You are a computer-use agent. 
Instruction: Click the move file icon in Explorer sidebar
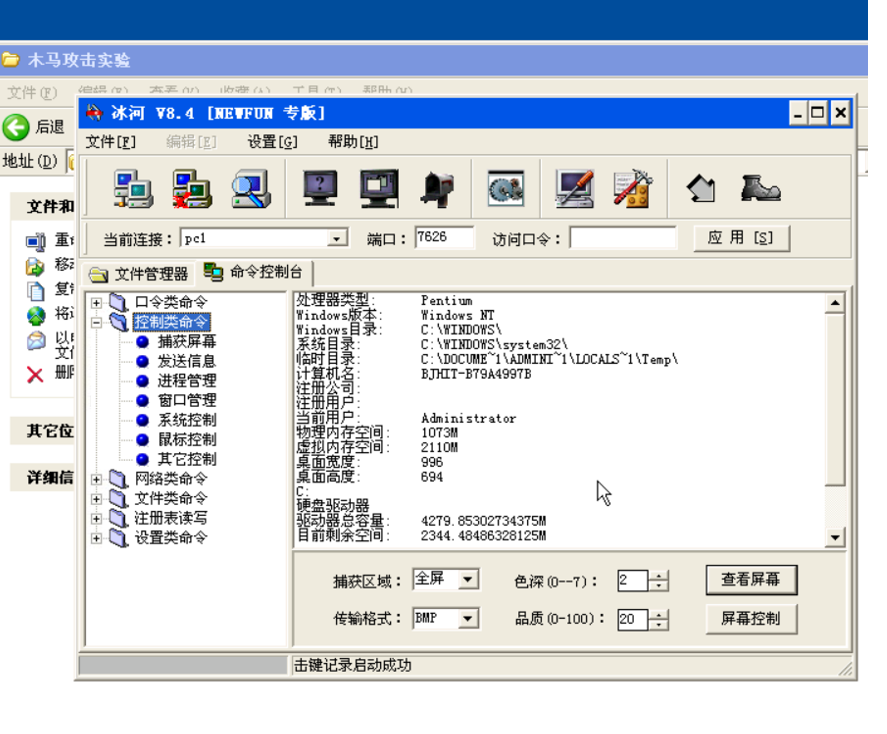(x=35, y=266)
